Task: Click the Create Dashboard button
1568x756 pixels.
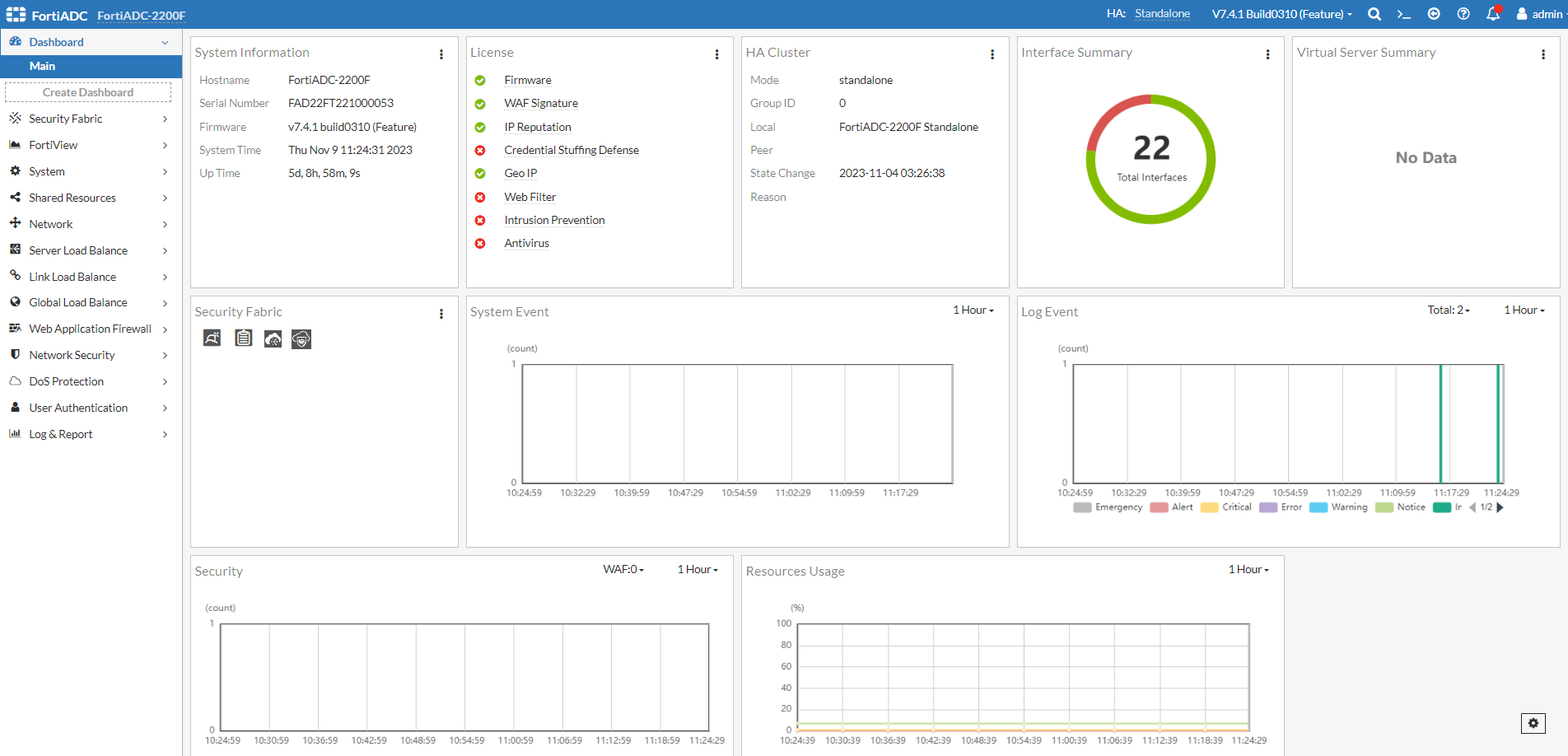Action: pyautogui.click(x=88, y=92)
